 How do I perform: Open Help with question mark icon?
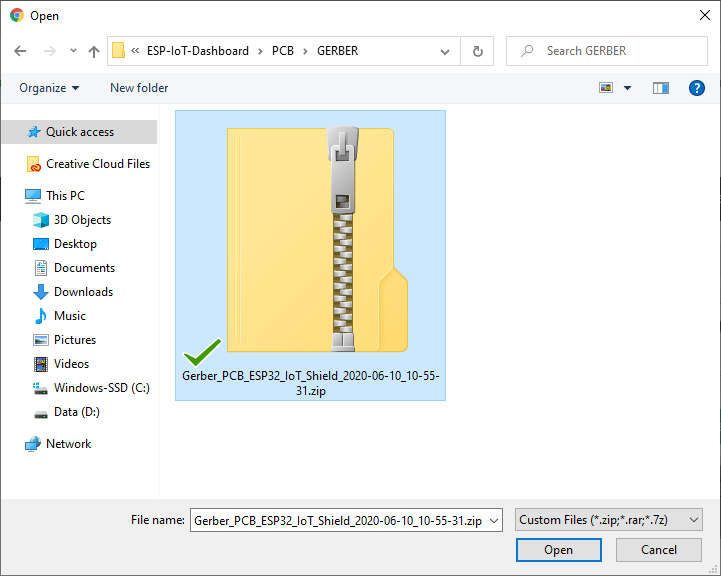pos(697,88)
